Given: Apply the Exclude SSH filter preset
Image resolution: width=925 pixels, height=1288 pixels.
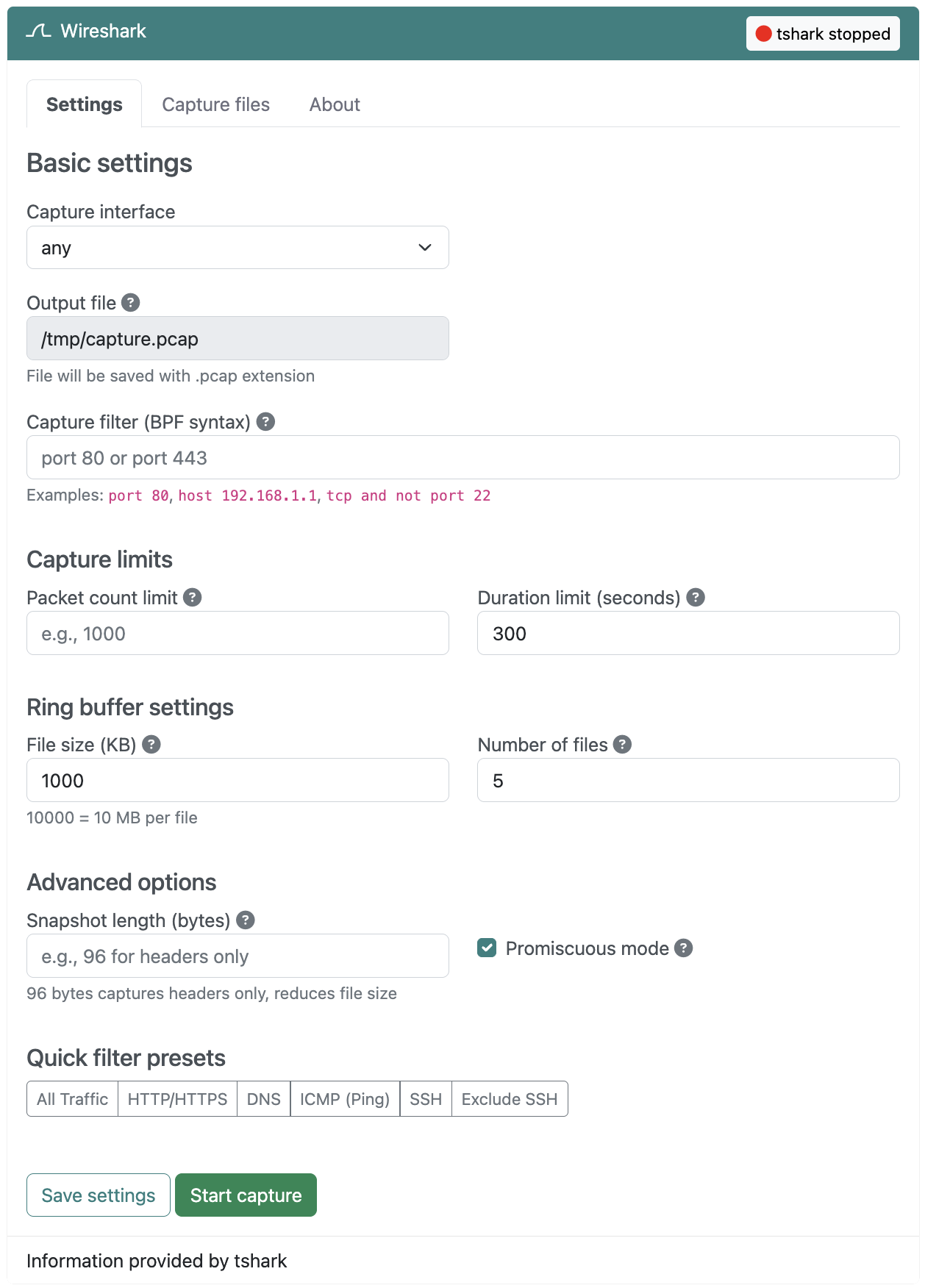Looking at the screenshot, I should pos(510,1099).
